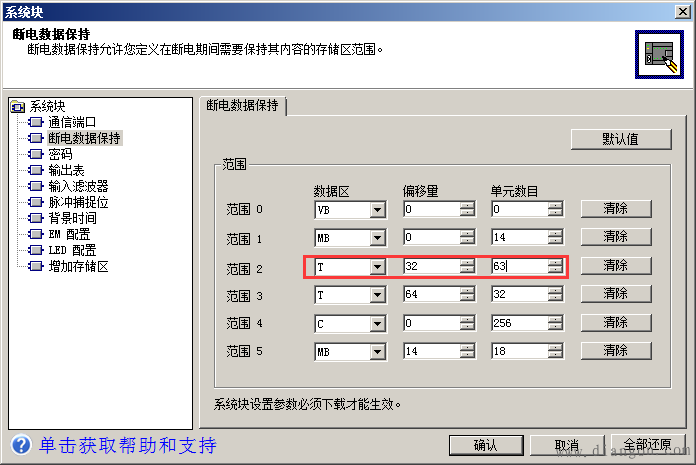
Task: Select 密码 in the tree
Action: [60, 154]
